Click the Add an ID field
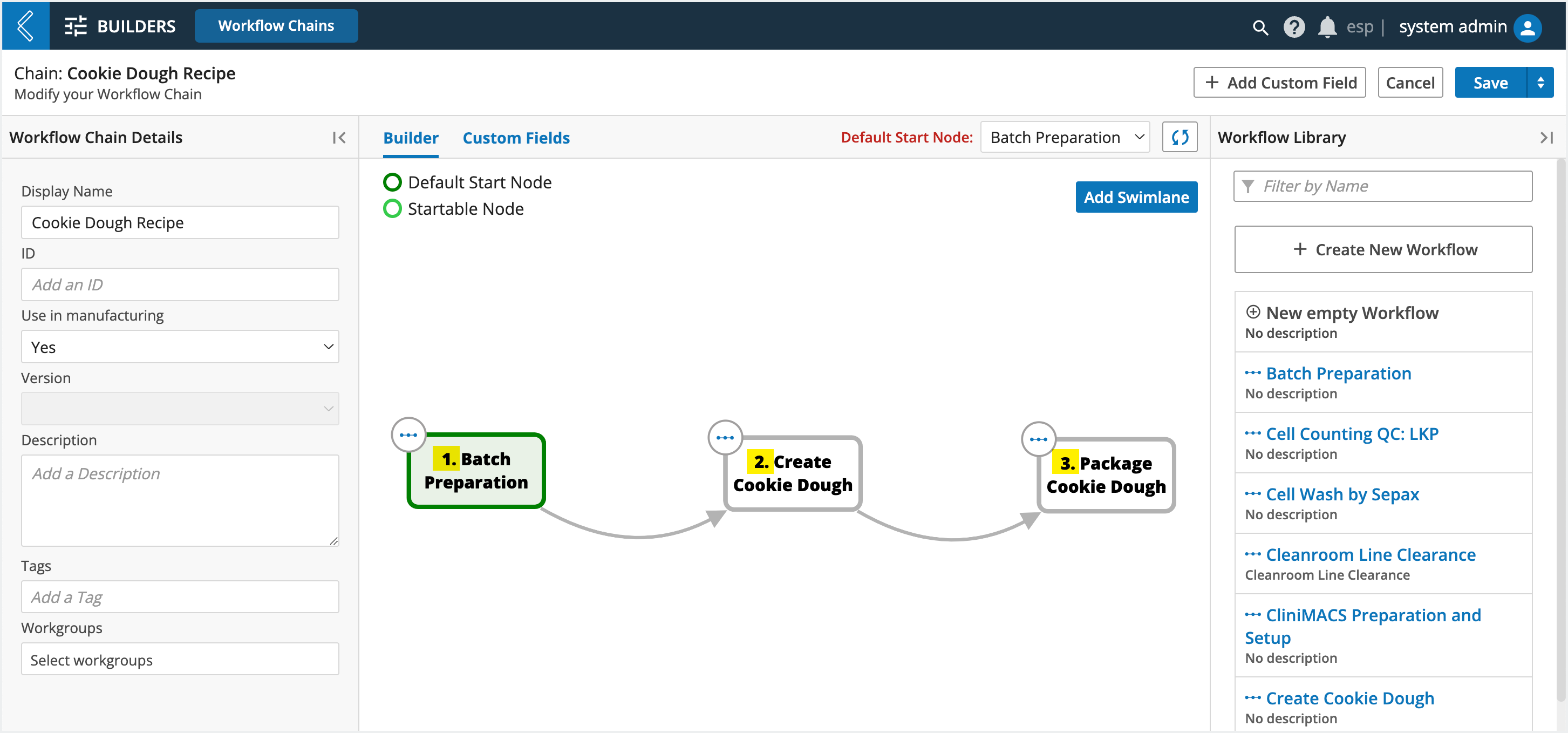 [x=180, y=285]
